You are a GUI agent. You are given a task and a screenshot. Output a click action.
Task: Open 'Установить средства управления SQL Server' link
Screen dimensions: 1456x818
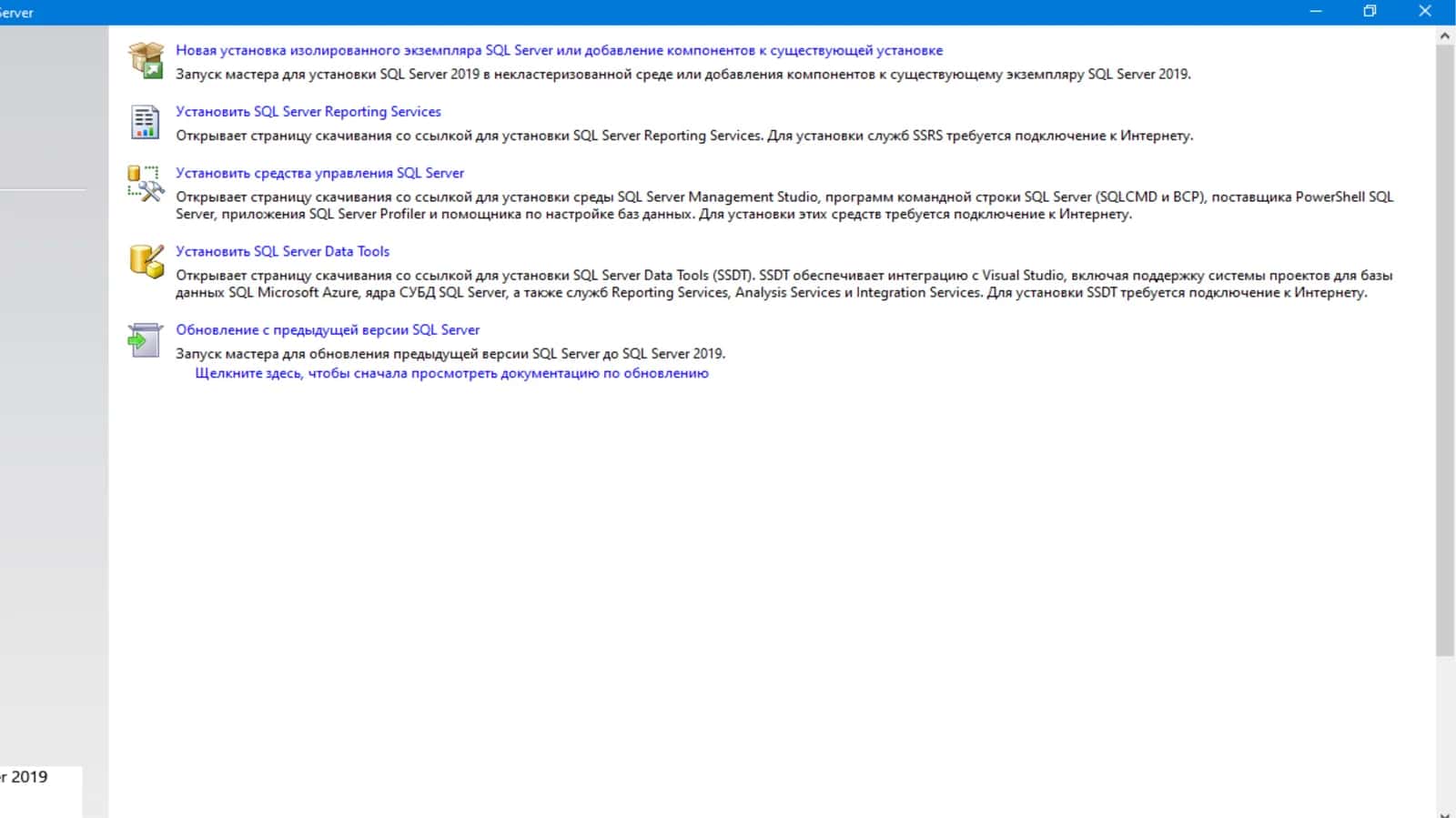coord(319,172)
